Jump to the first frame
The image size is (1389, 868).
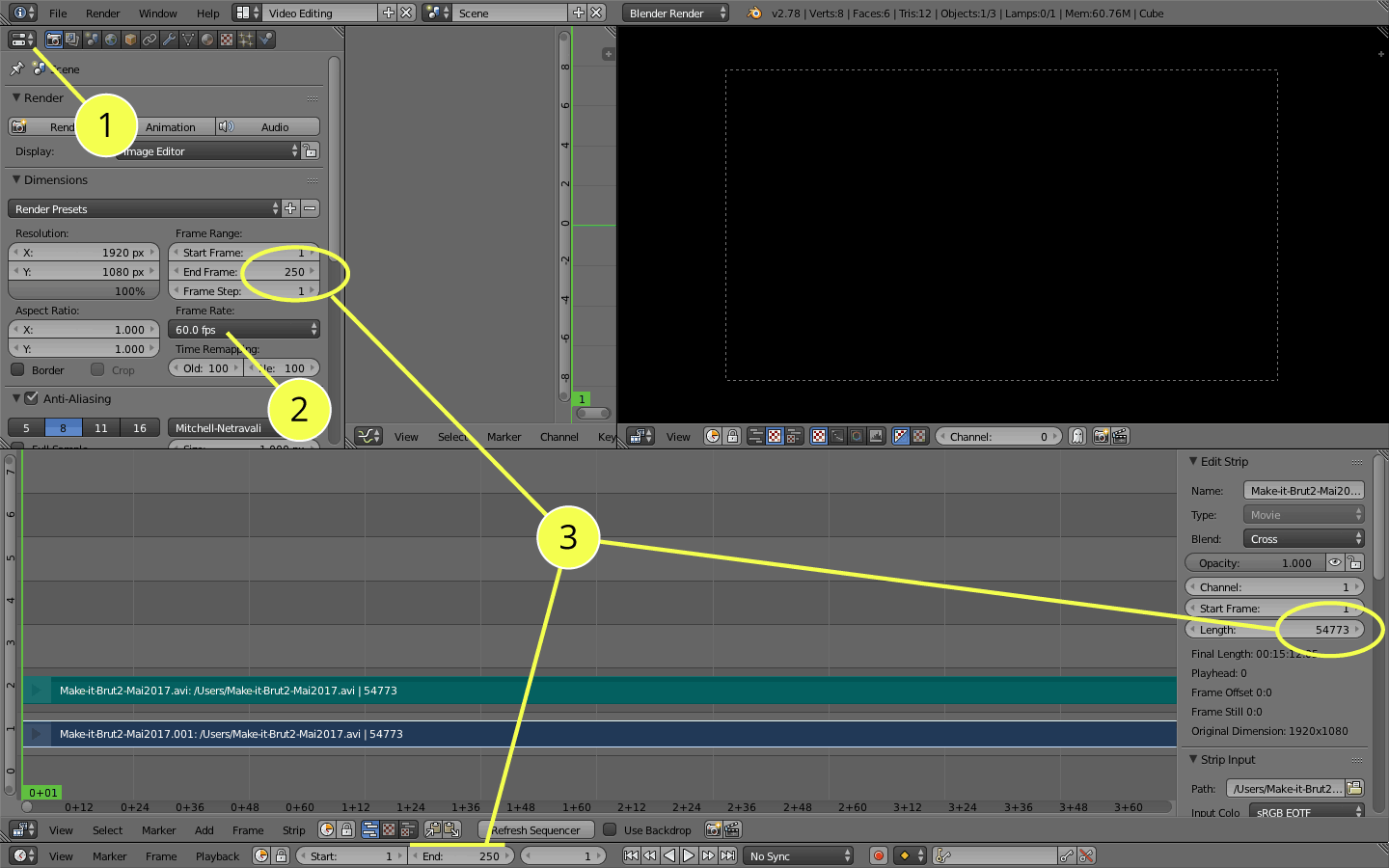click(x=631, y=855)
